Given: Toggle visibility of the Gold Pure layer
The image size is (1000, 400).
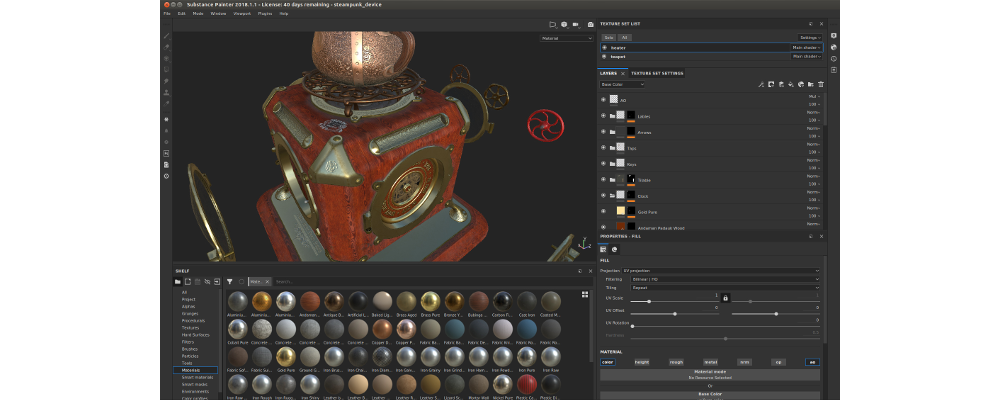Looking at the screenshot, I should coord(603,211).
